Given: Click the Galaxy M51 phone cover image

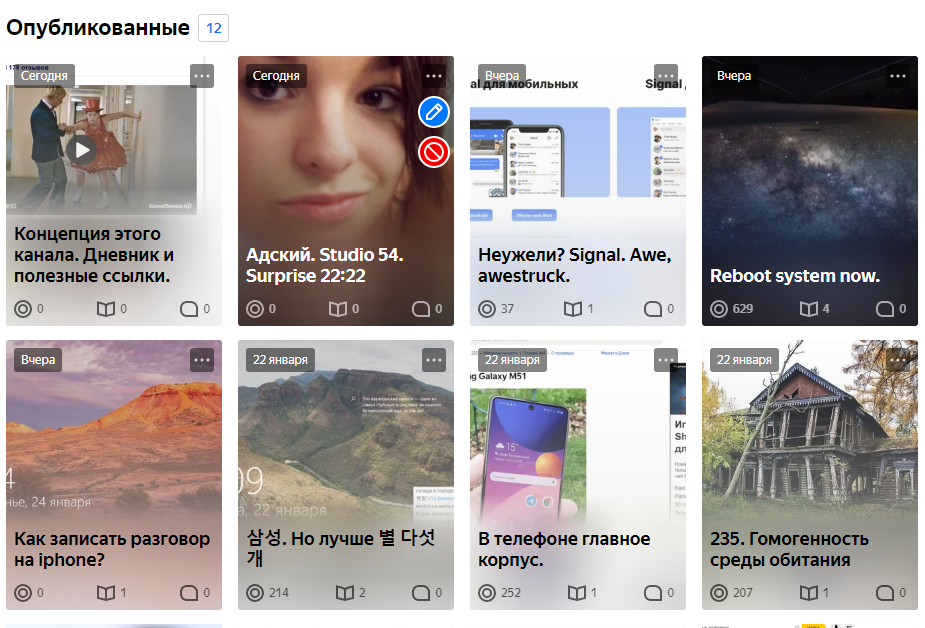Looking at the screenshot, I should pos(528,454).
